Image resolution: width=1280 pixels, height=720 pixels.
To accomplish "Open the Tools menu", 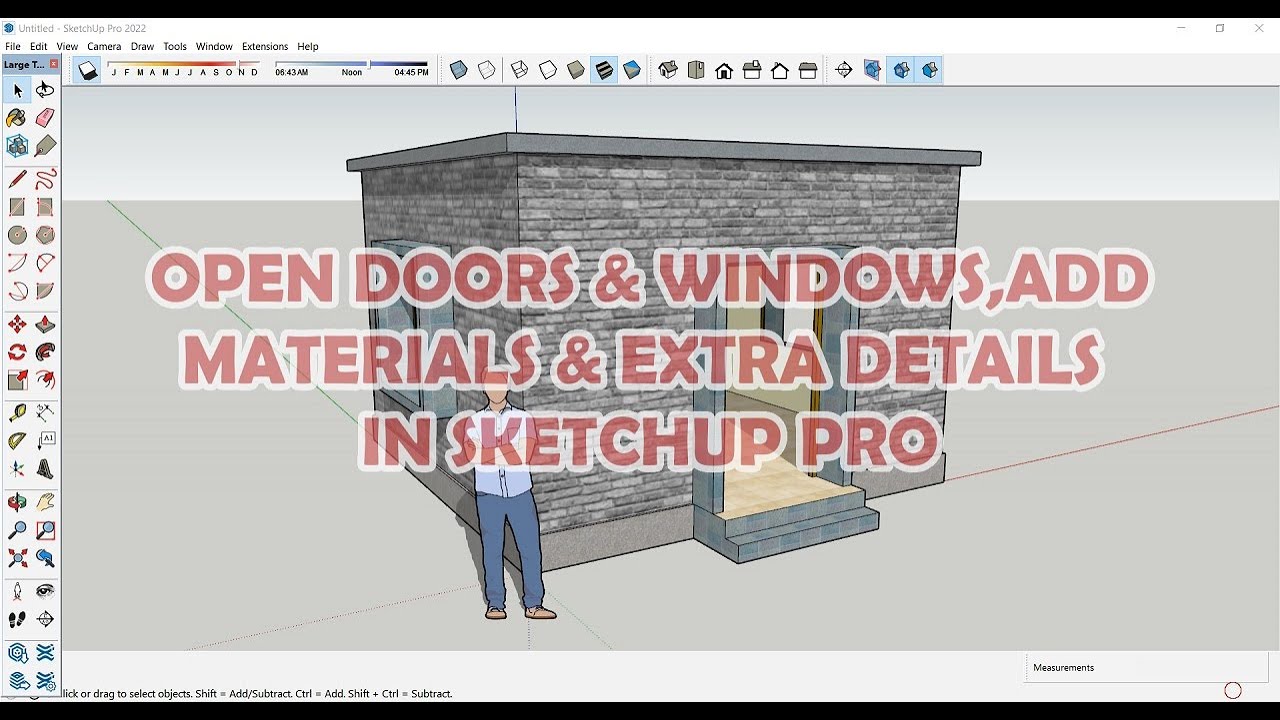I will click(175, 46).
